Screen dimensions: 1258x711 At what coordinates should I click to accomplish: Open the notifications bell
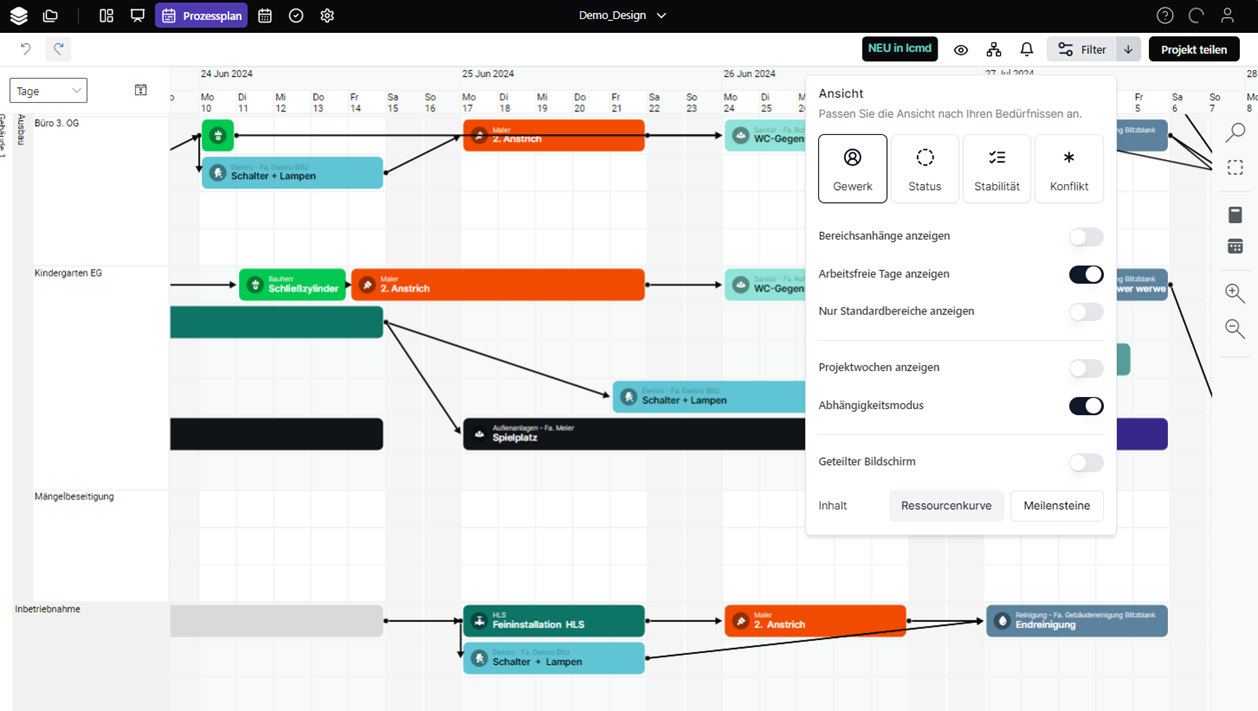coord(1026,49)
